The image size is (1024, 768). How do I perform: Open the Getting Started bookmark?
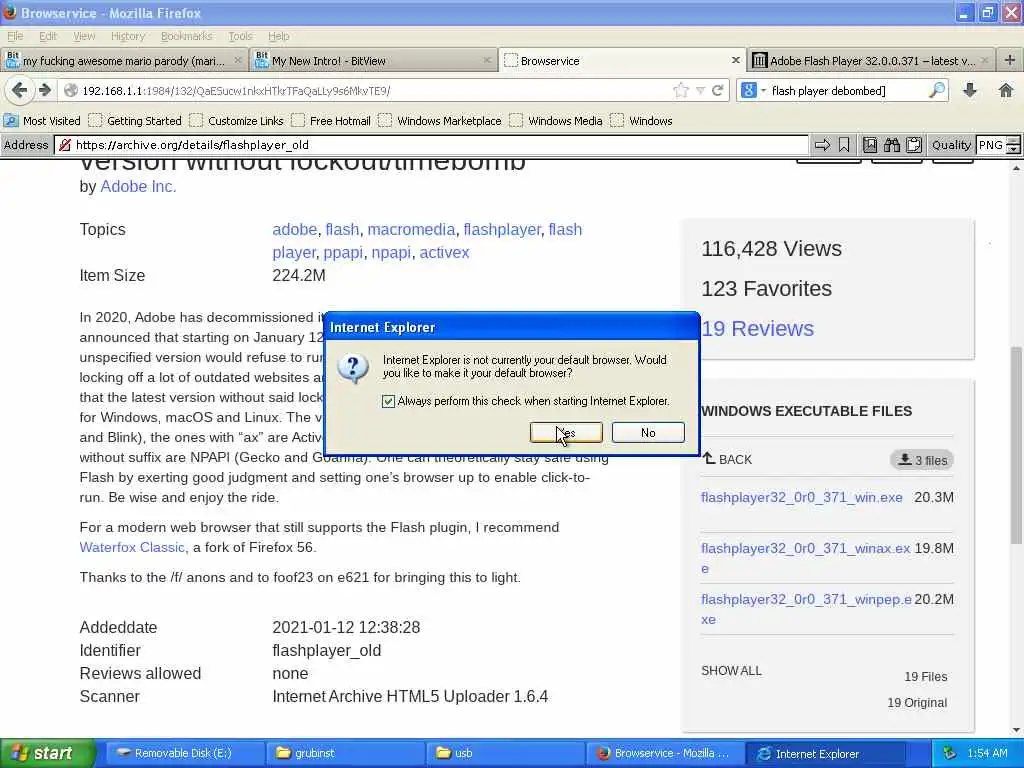coord(135,121)
